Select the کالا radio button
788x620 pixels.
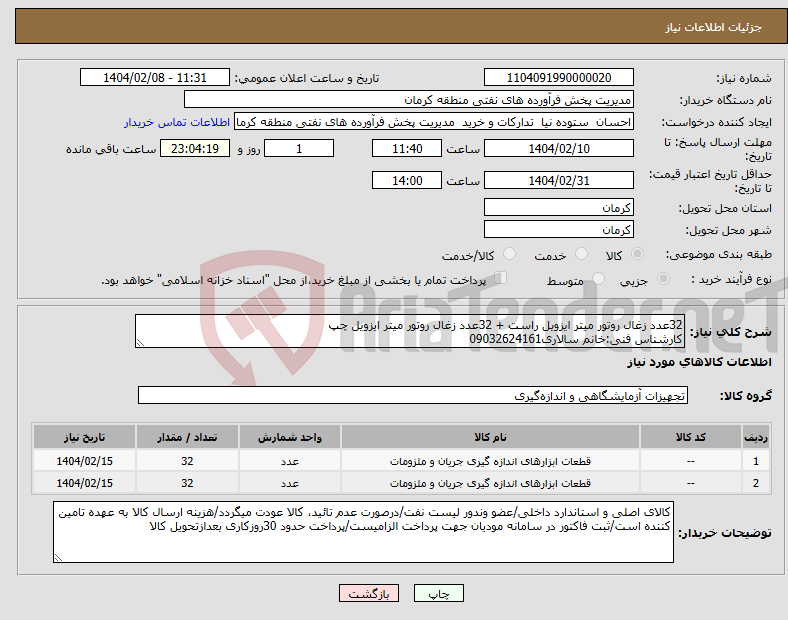click(x=637, y=254)
